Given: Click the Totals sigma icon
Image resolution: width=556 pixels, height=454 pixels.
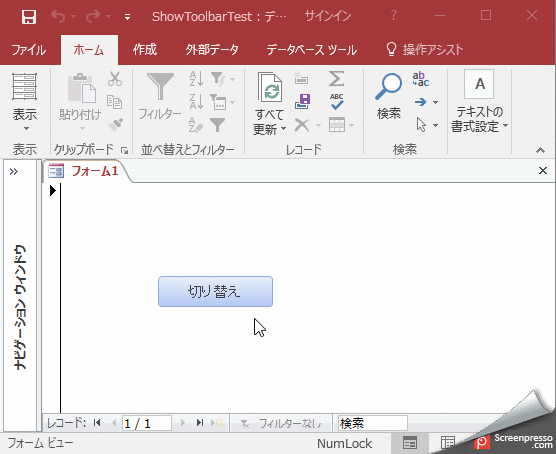Looking at the screenshot, I should pos(337,78).
